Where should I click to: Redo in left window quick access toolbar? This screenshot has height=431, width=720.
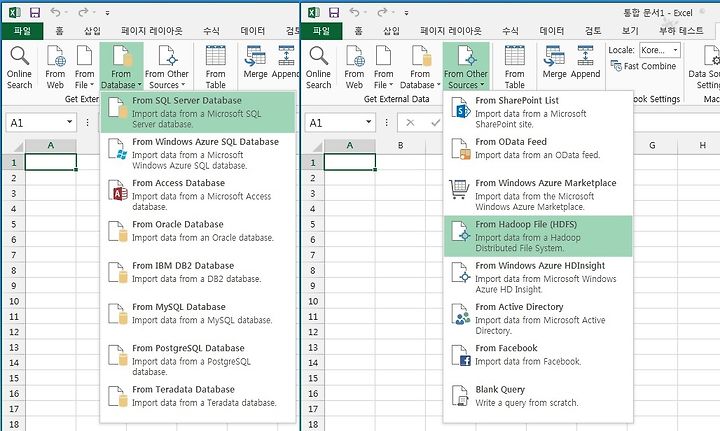pyautogui.click(x=83, y=12)
